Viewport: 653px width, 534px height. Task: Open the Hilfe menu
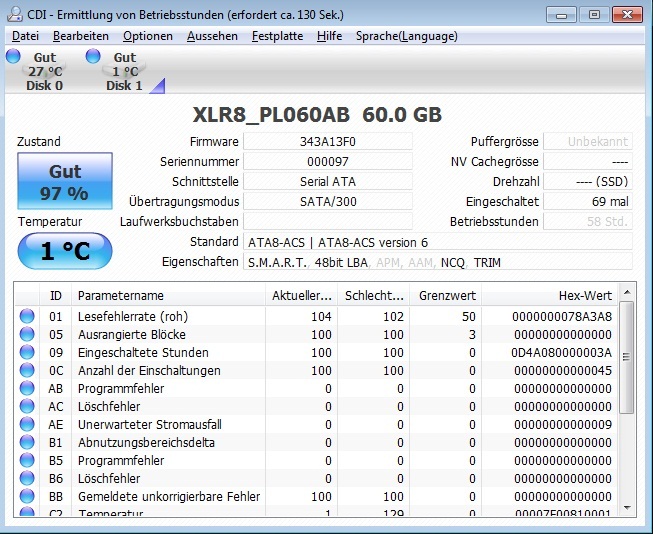pyautogui.click(x=329, y=36)
